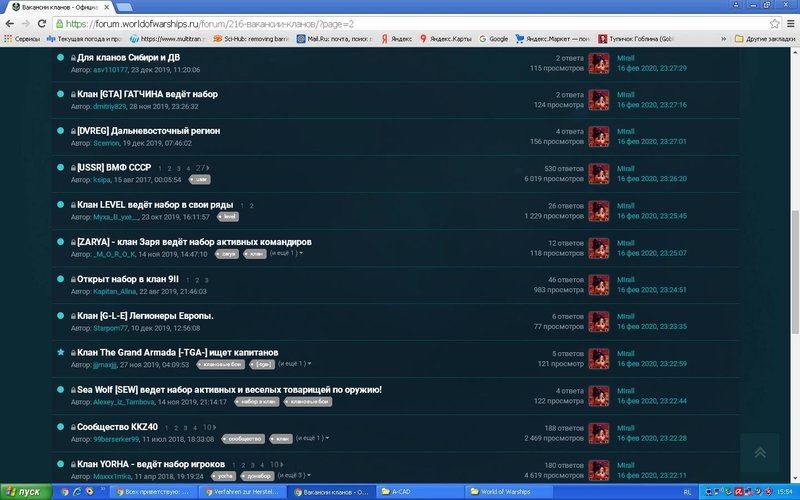800x500 pixels.
Task: Click star marker on The Grand Armada topic
Action: tap(61, 352)
